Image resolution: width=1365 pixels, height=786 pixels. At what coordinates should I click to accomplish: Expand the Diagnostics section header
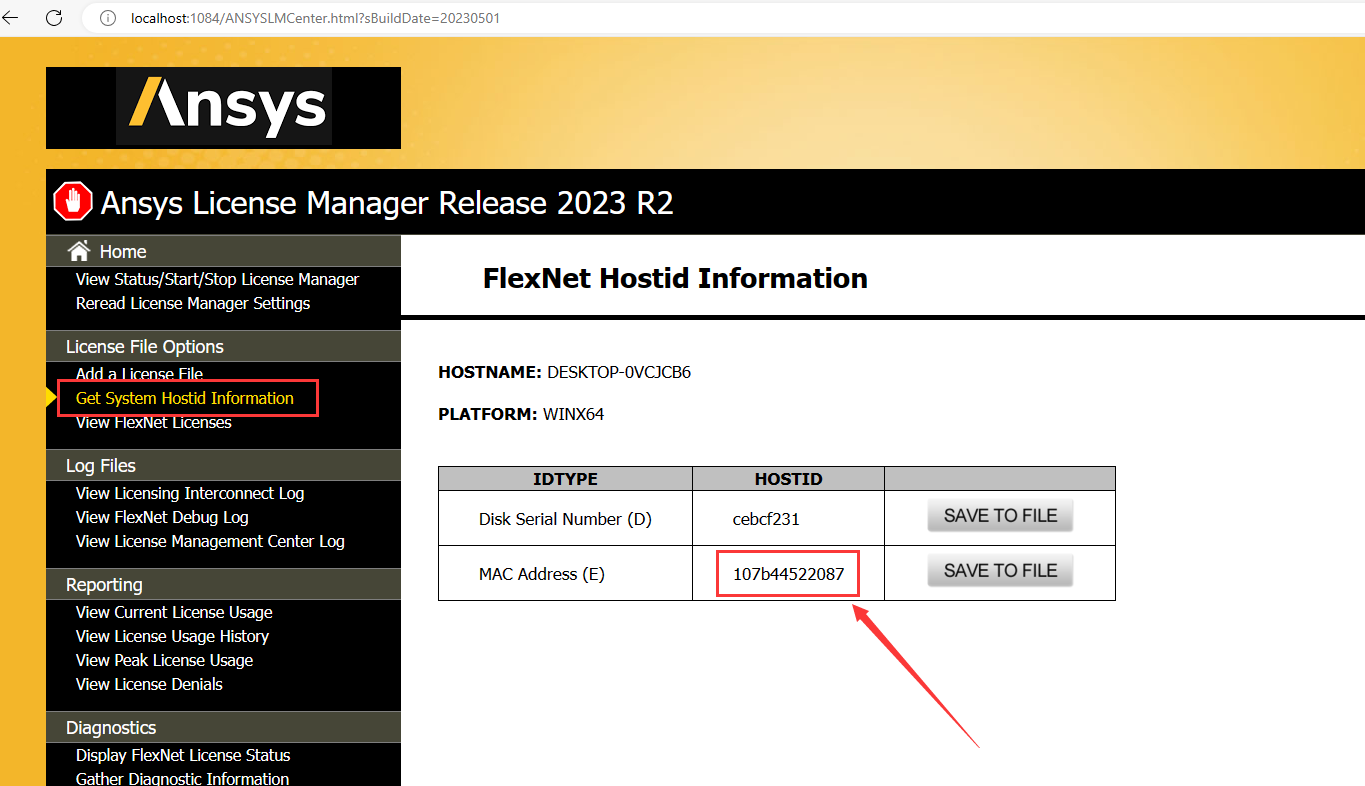[111, 727]
